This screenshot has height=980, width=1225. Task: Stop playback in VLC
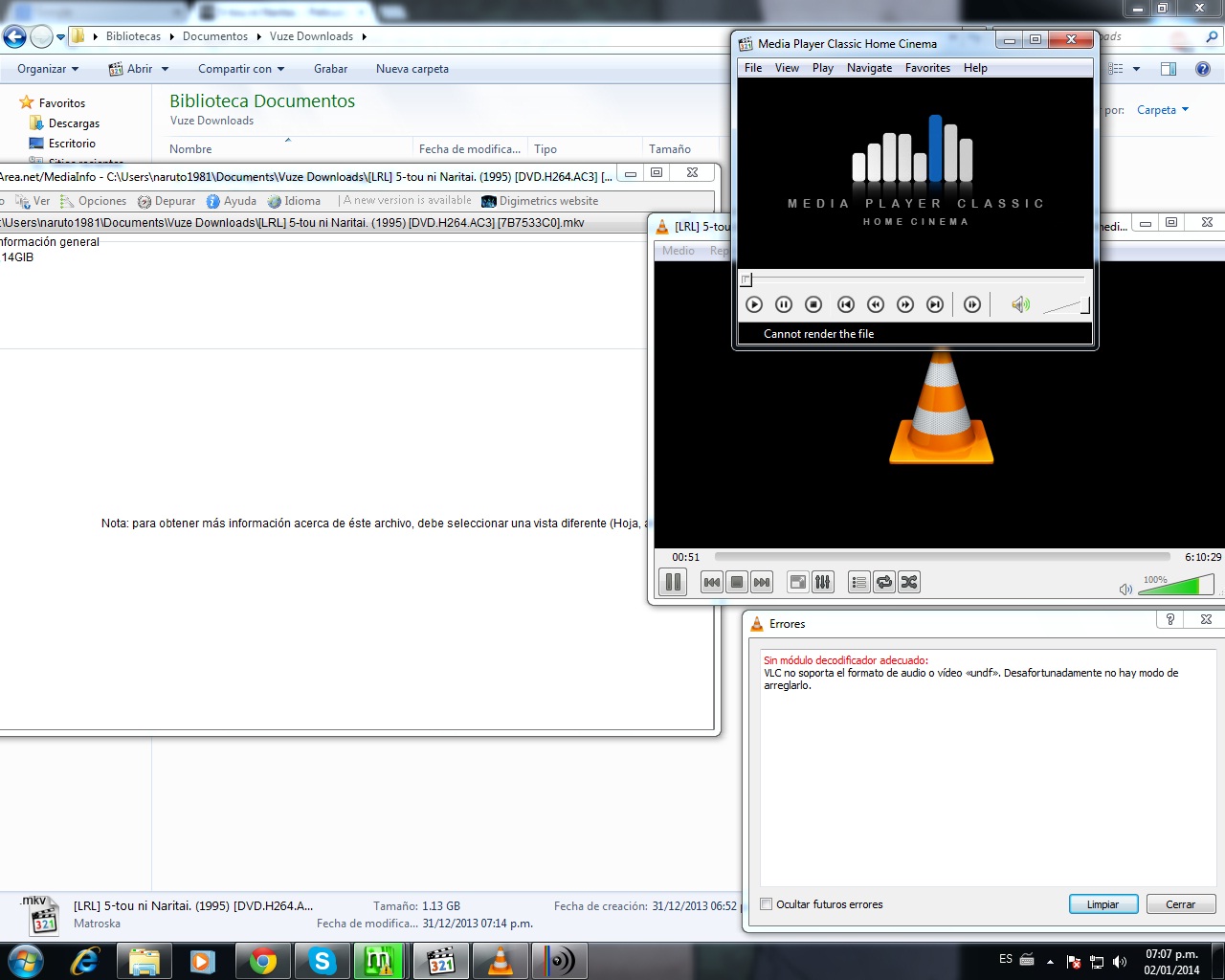pos(737,582)
